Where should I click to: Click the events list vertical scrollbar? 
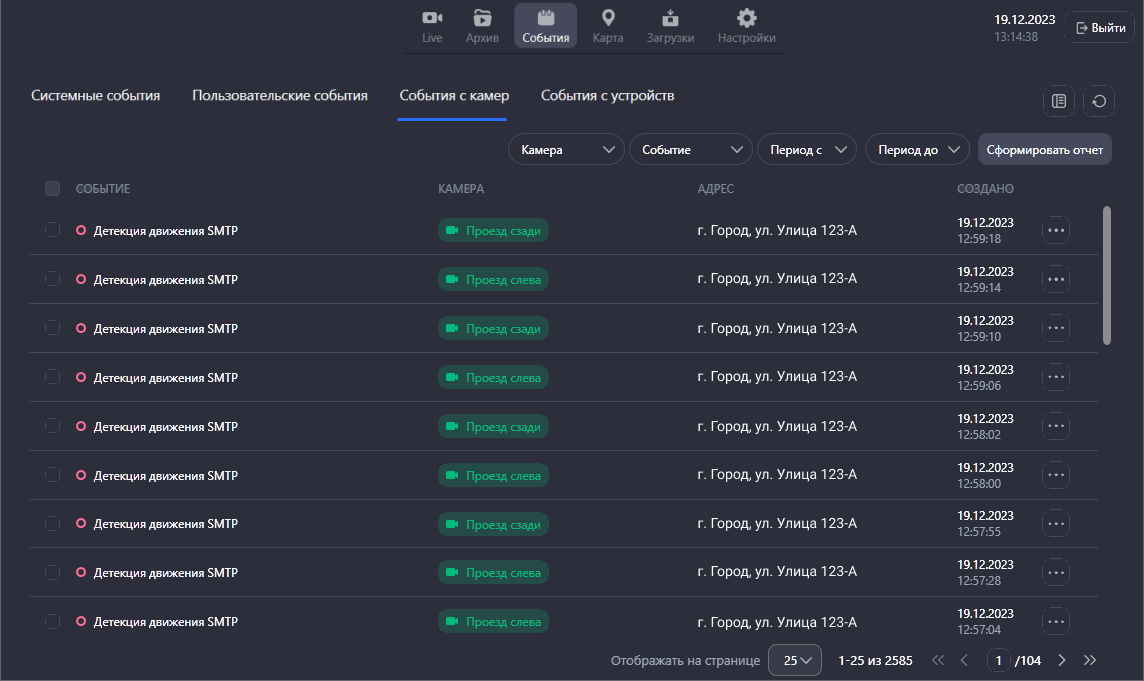click(1106, 275)
